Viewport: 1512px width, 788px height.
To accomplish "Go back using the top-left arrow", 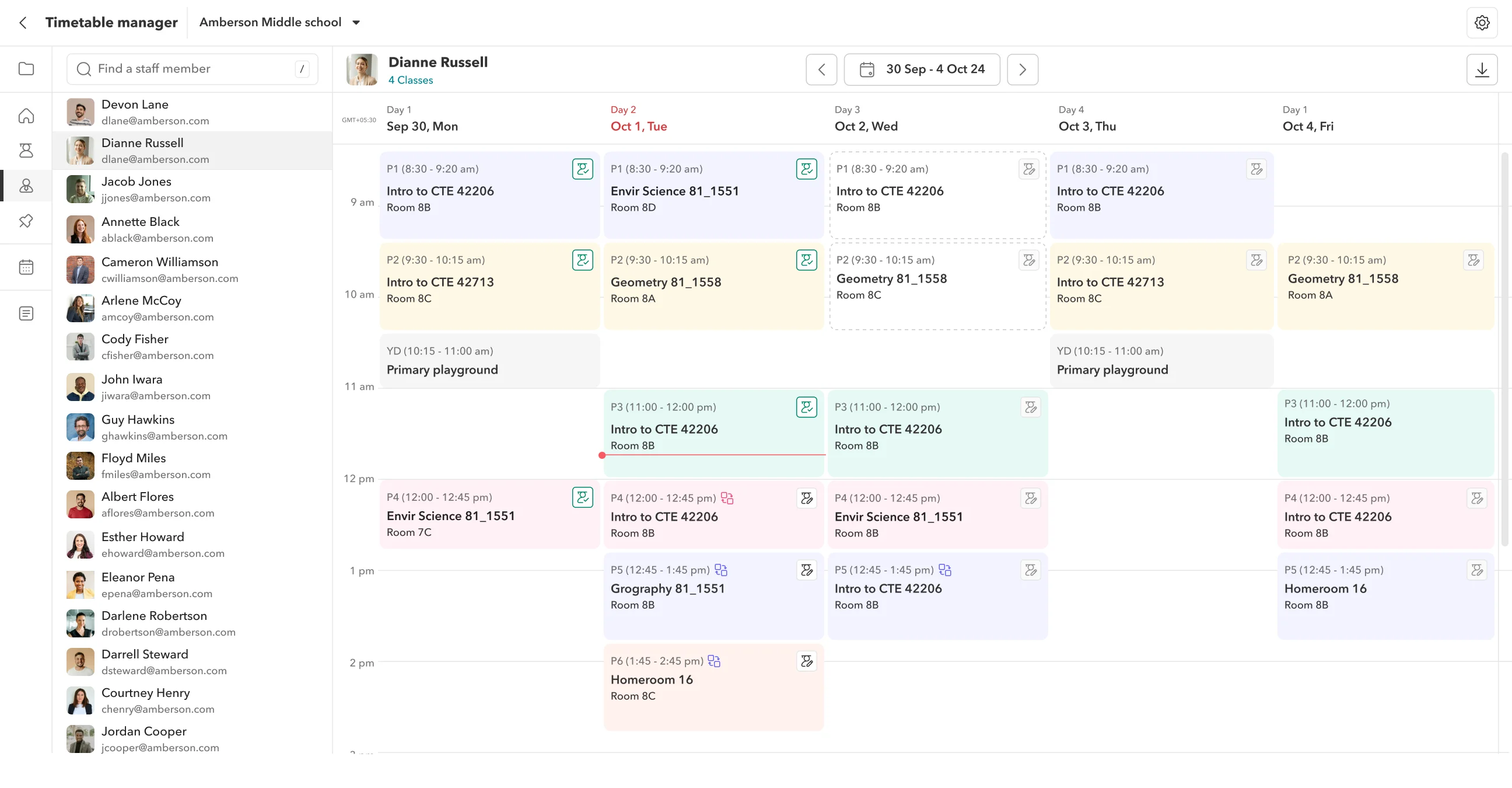I will click(x=23, y=22).
